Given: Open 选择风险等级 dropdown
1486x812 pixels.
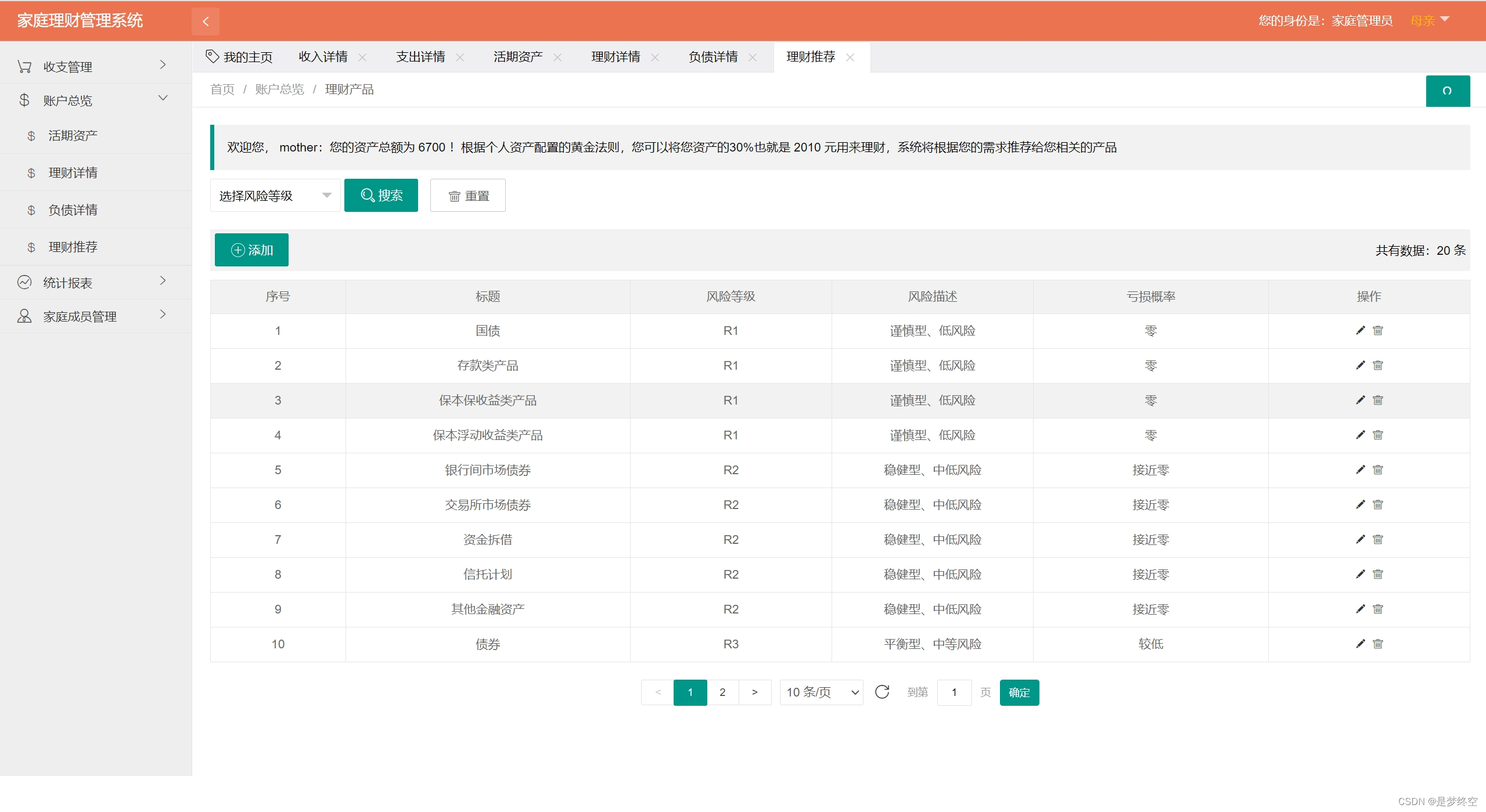Looking at the screenshot, I should (x=275, y=196).
